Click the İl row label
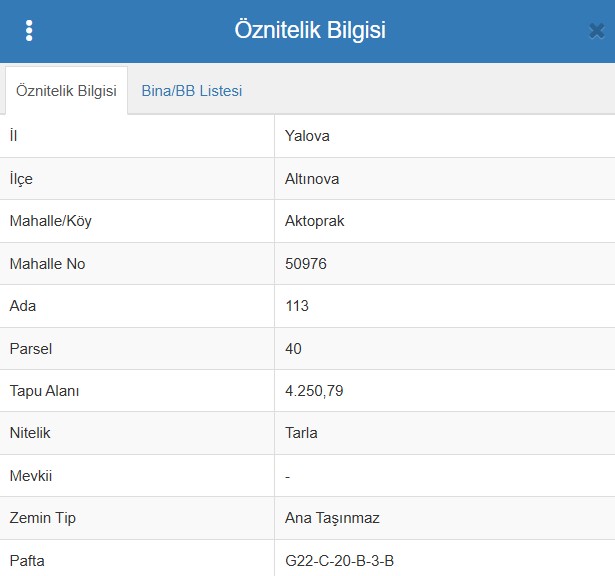The height and width of the screenshot is (576, 615). point(13,136)
